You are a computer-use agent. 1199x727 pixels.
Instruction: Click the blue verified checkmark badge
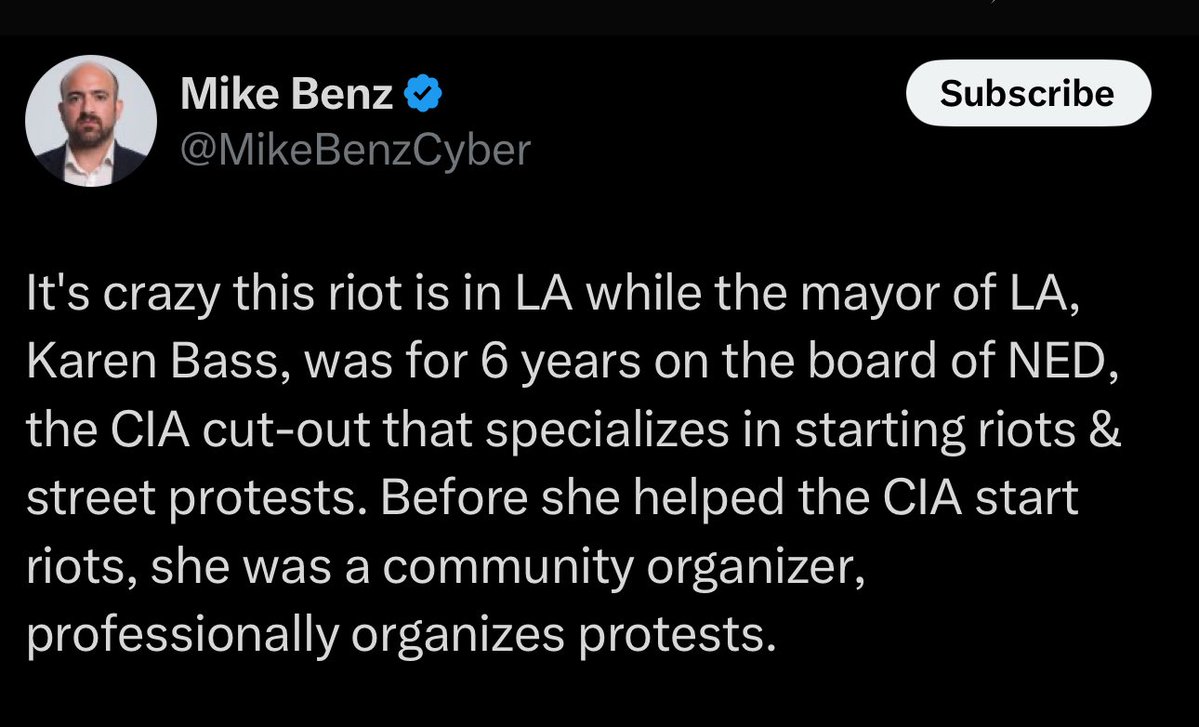423,96
